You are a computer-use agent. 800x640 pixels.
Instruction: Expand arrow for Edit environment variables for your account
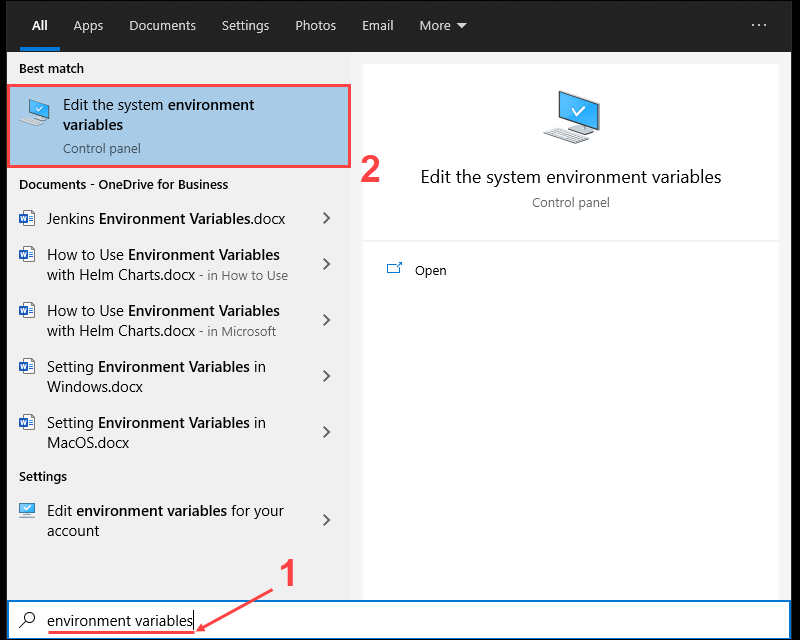[x=327, y=520]
